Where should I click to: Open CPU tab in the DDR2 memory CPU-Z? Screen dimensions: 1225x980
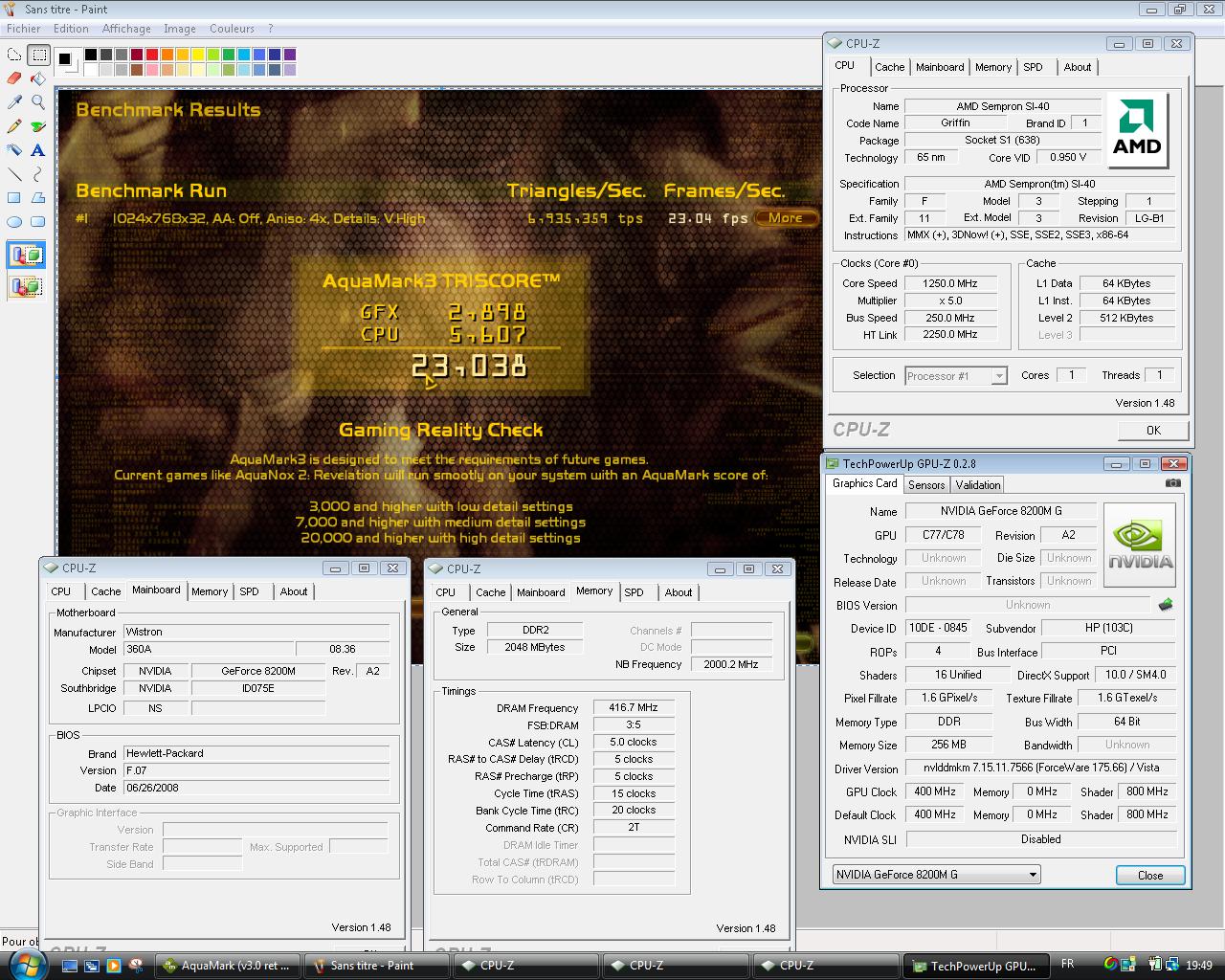[x=446, y=592]
